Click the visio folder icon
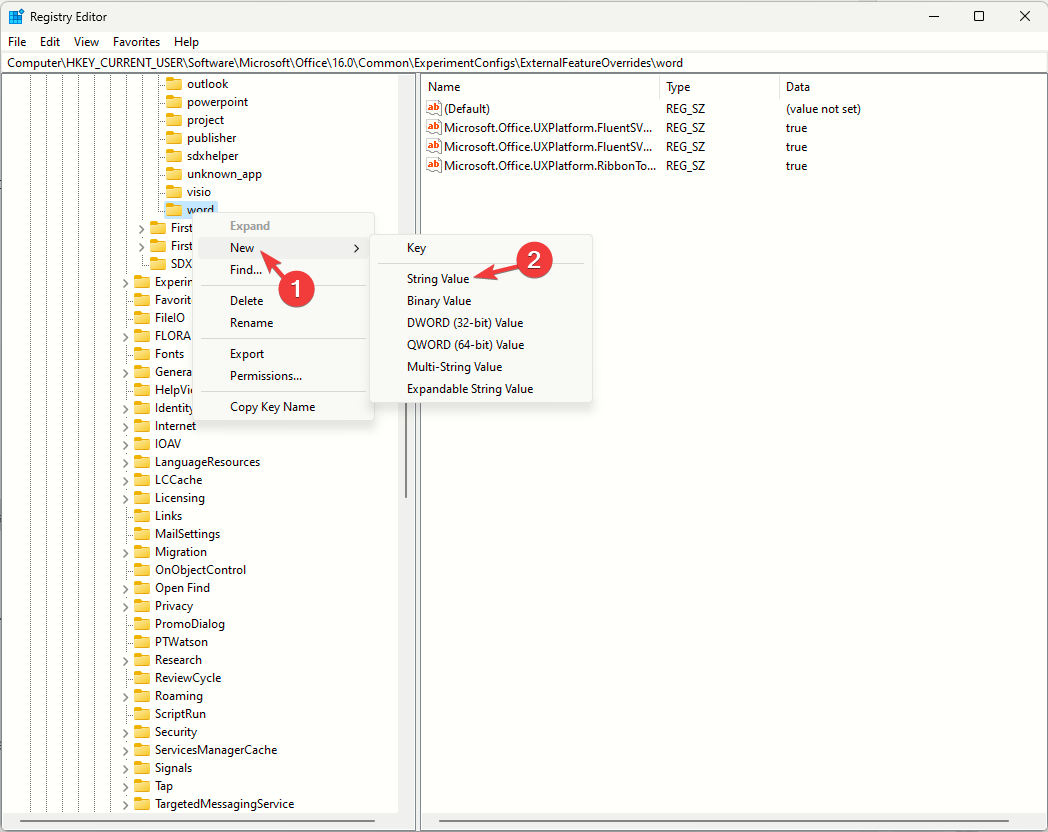 [174, 192]
